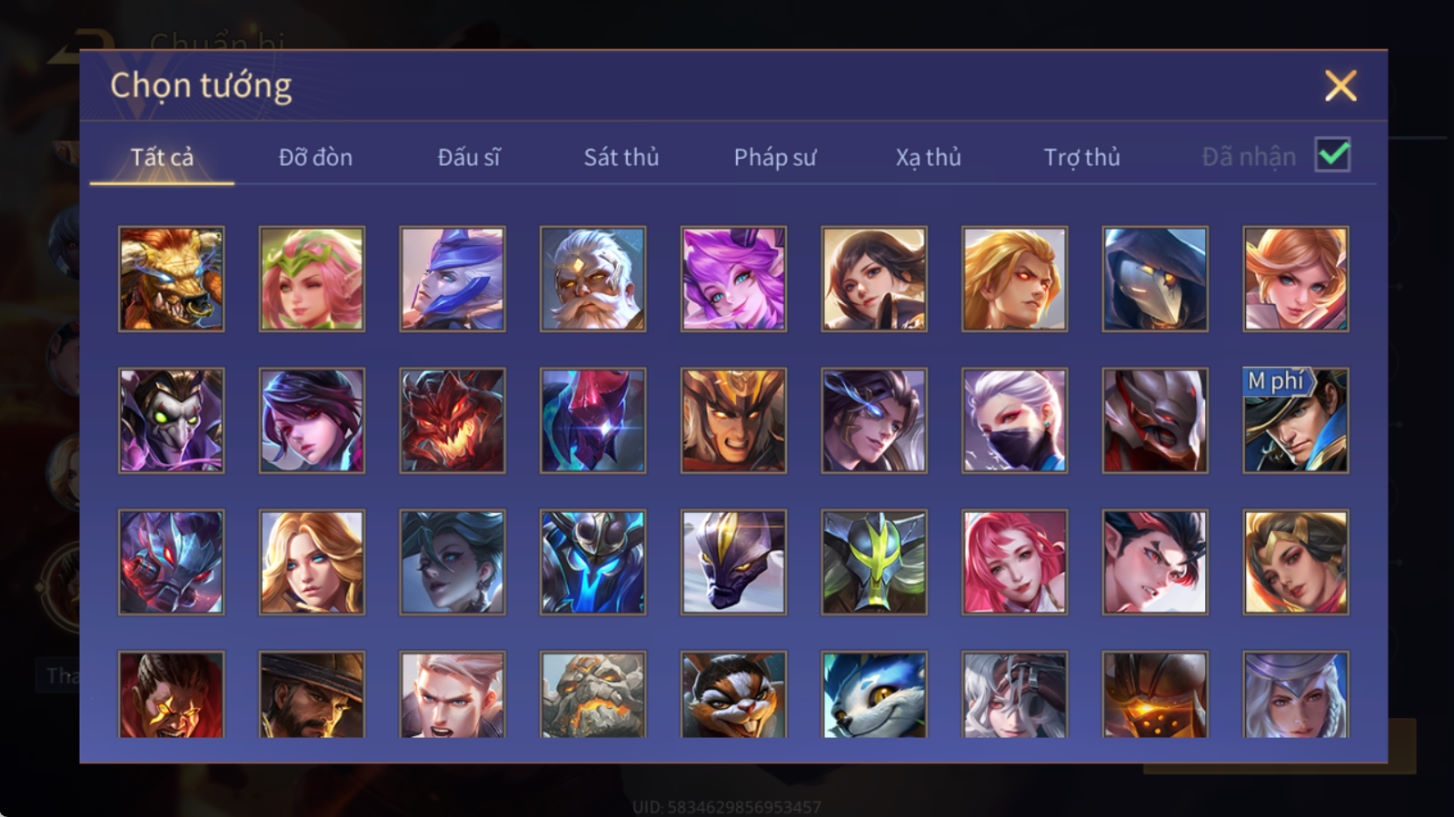Choose the blue-armored knight hero portrait

tap(593, 562)
